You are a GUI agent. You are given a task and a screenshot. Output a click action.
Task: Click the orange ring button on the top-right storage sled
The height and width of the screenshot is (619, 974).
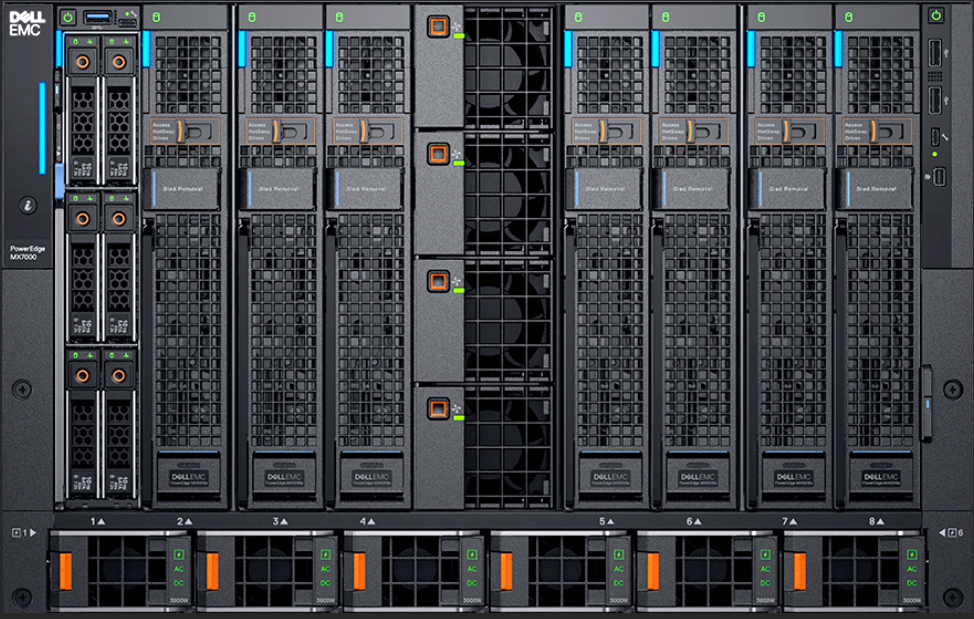[x=119, y=61]
